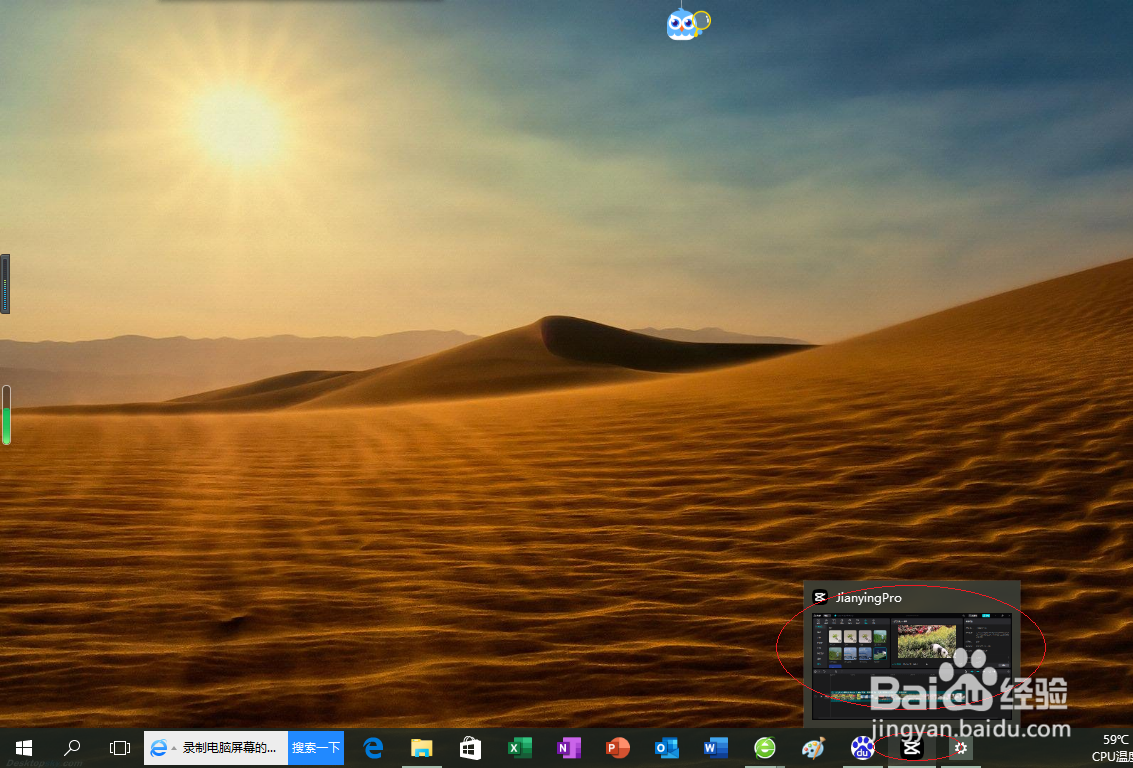This screenshot has width=1133, height=768.
Task: Open the dropdown arrow beside the IE icon
Action: [x=174, y=748]
